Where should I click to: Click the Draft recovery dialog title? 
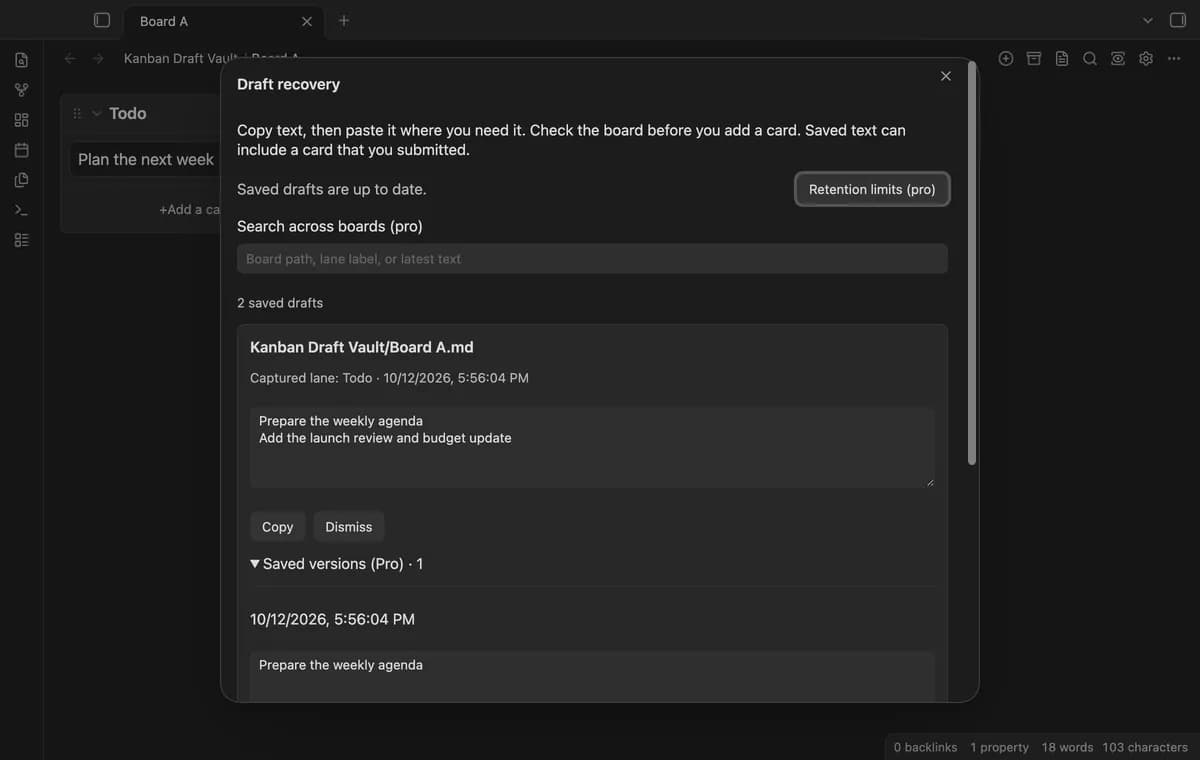(x=288, y=84)
